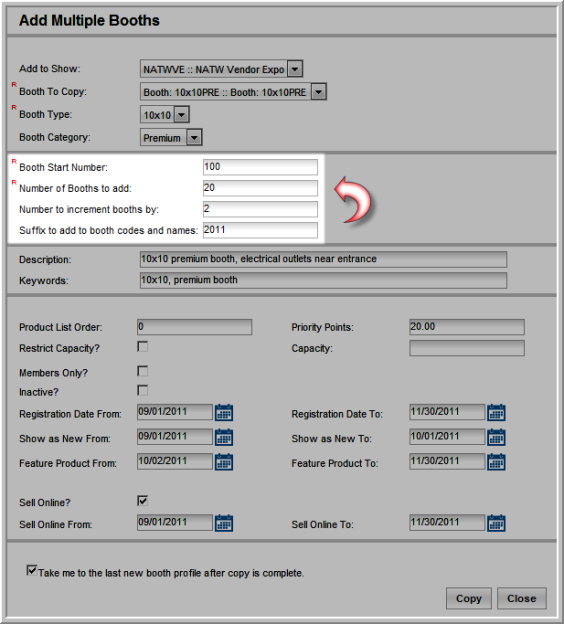Screen dimensions: 564x624
Task: Check the Members Only option
Action: pos(142,371)
